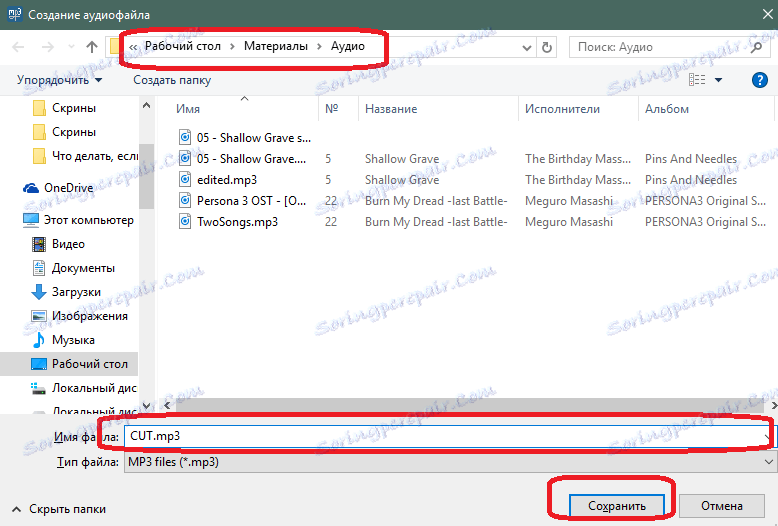
Task: Click Создать папку button
Action: pos(172,80)
